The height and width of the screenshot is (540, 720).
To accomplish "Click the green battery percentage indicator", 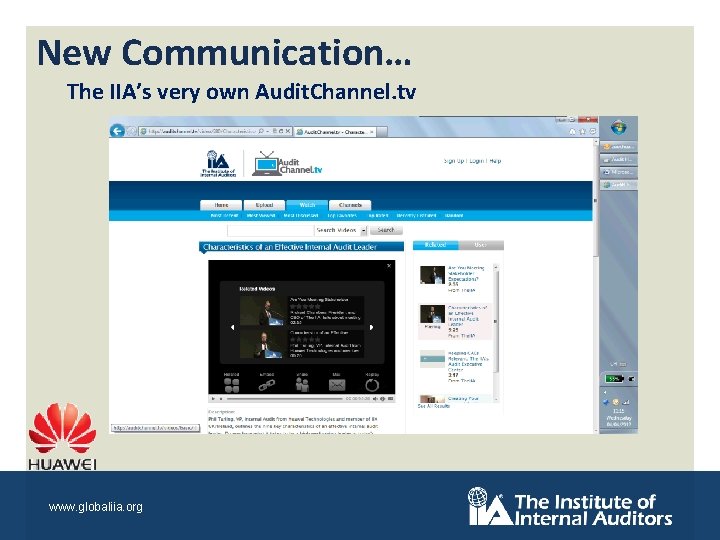I will tap(614, 379).
